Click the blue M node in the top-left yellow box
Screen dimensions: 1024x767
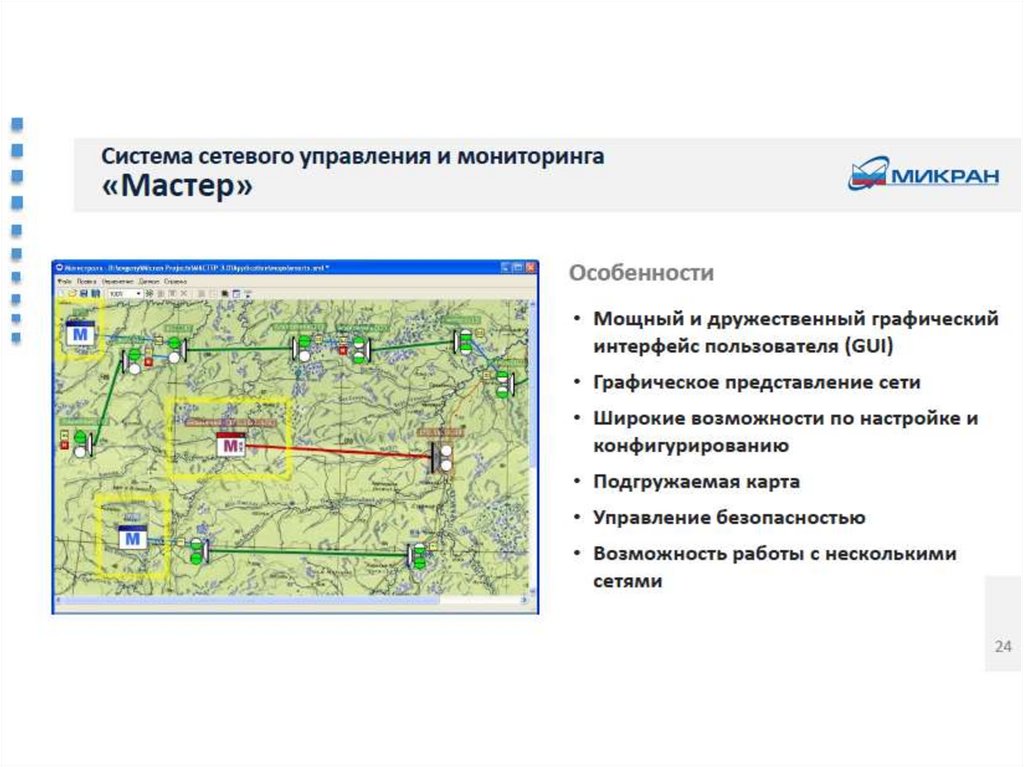pyautogui.click(x=80, y=332)
